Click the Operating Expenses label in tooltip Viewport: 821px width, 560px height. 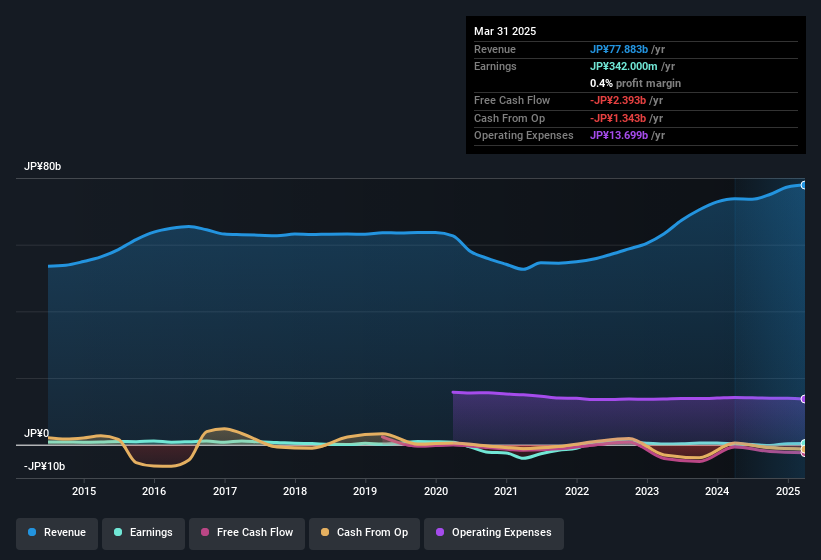(x=524, y=136)
